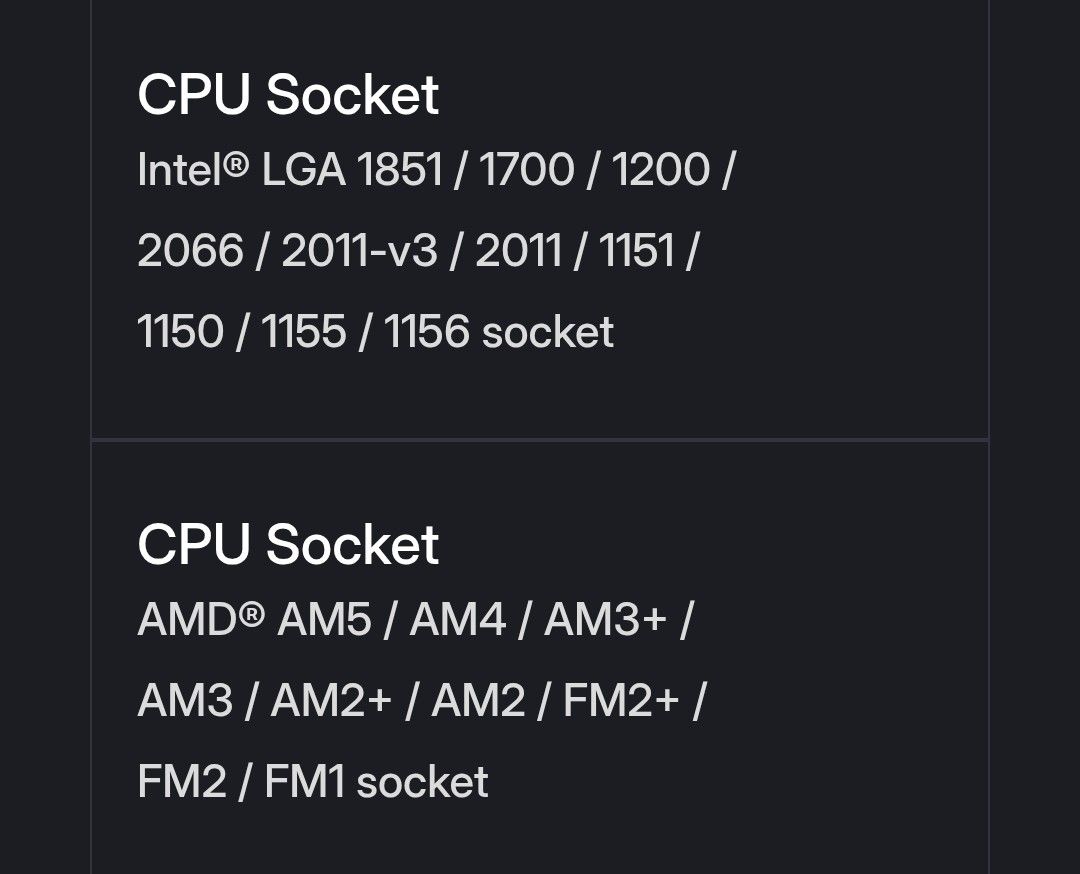1080x874 pixels.
Task: Click the CPU Socket heading above AMD
Action: pos(288,544)
